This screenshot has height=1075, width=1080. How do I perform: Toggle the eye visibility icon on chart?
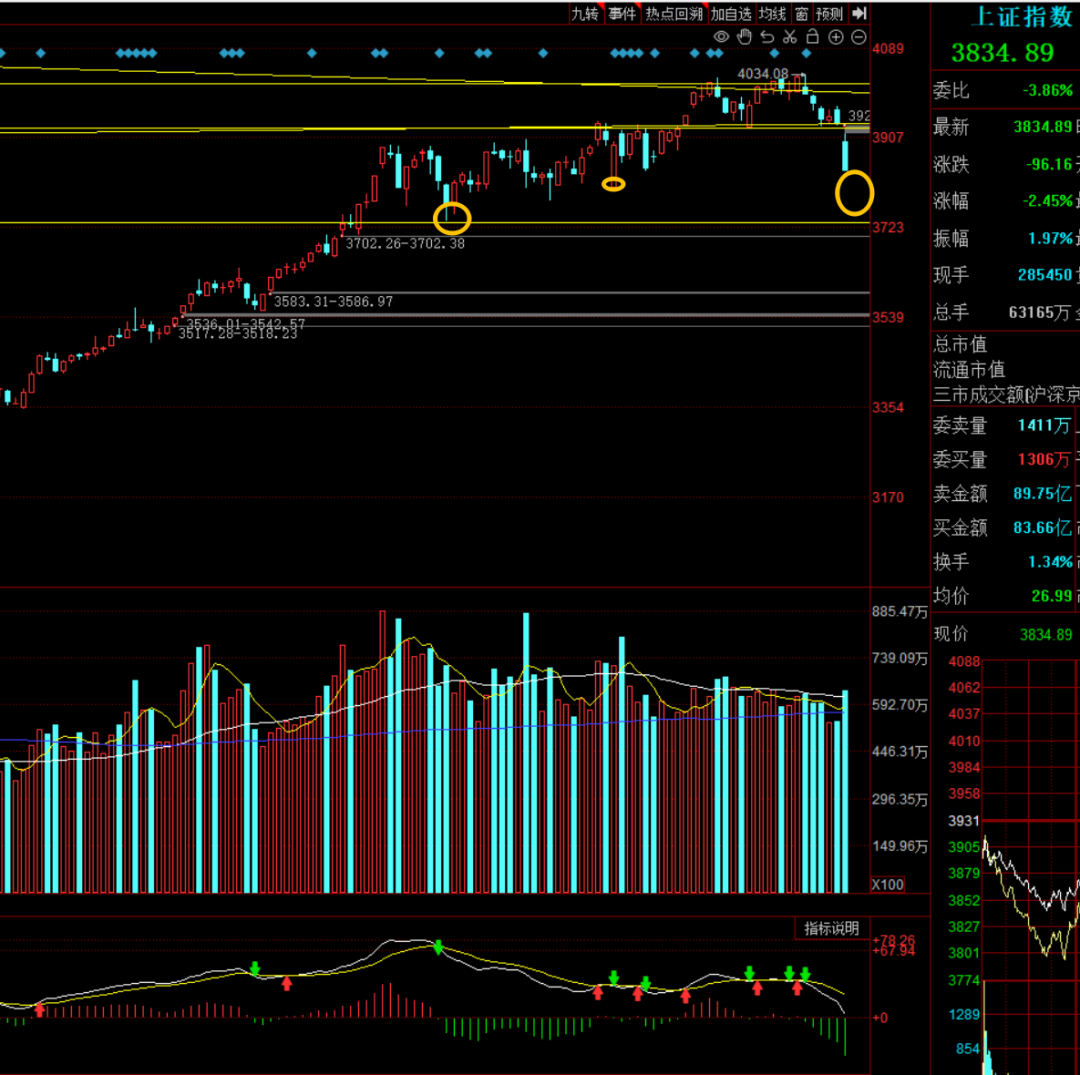720,37
